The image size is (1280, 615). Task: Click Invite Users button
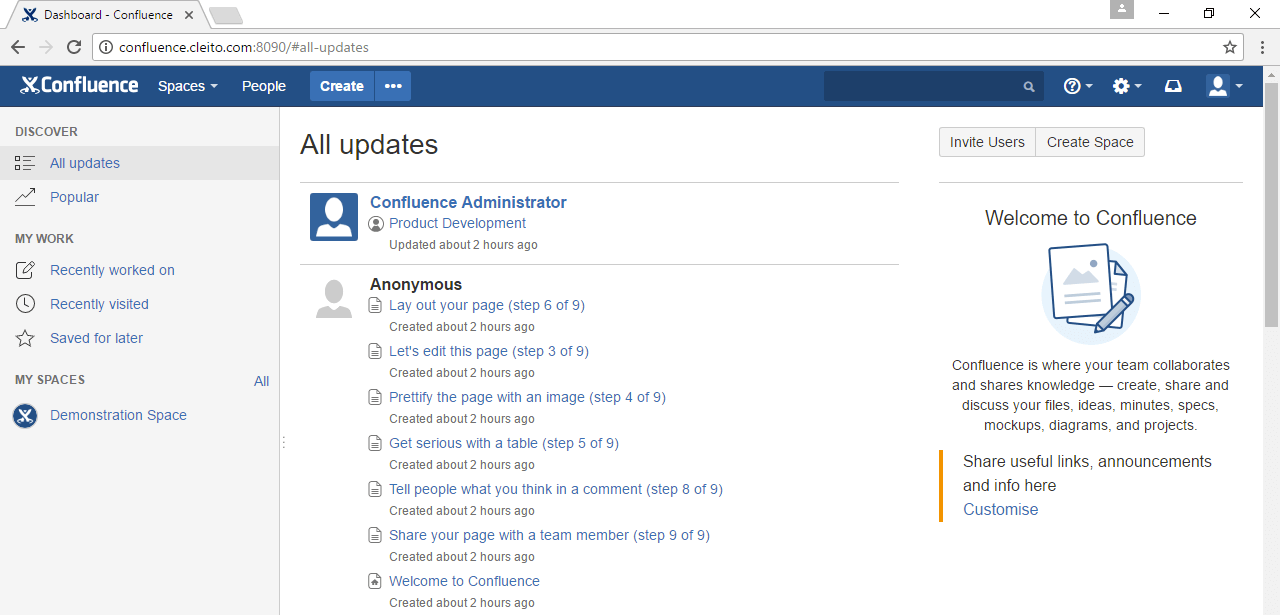click(987, 142)
